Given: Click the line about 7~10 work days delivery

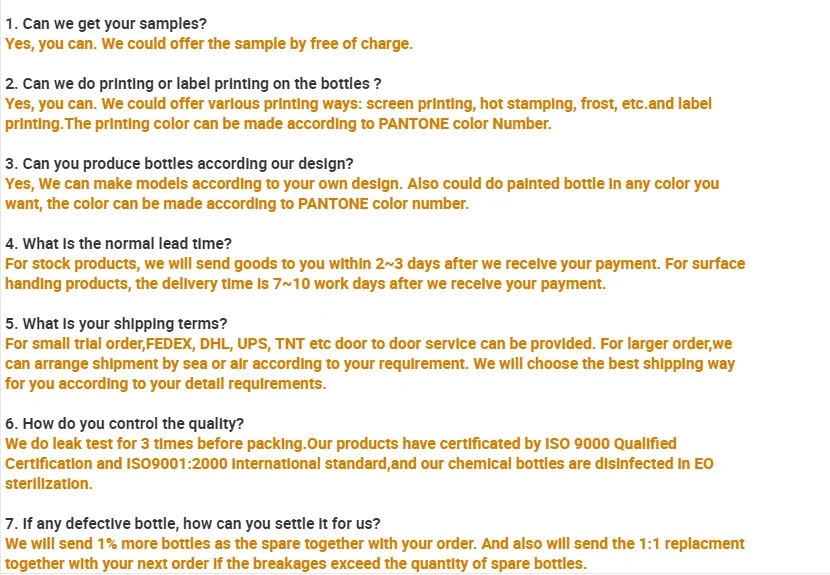Looking at the screenshot, I should pos(305,284).
